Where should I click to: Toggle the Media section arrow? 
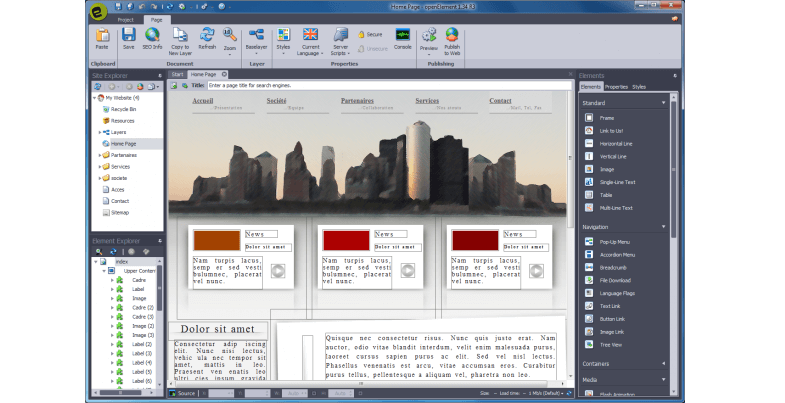click(x=663, y=379)
